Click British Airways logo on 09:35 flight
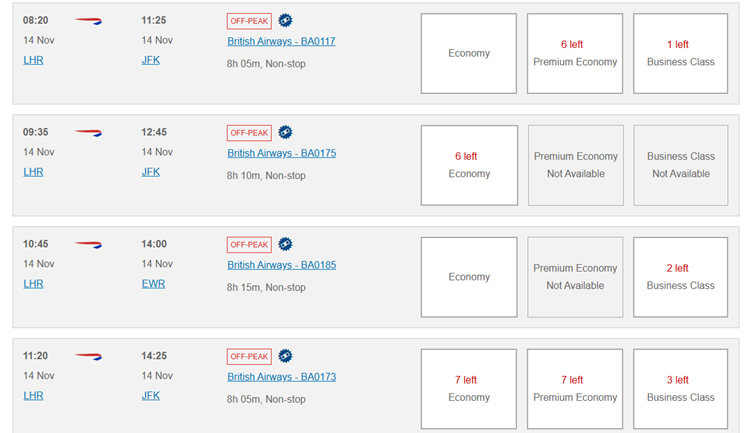750x433 pixels. click(88, 133)
